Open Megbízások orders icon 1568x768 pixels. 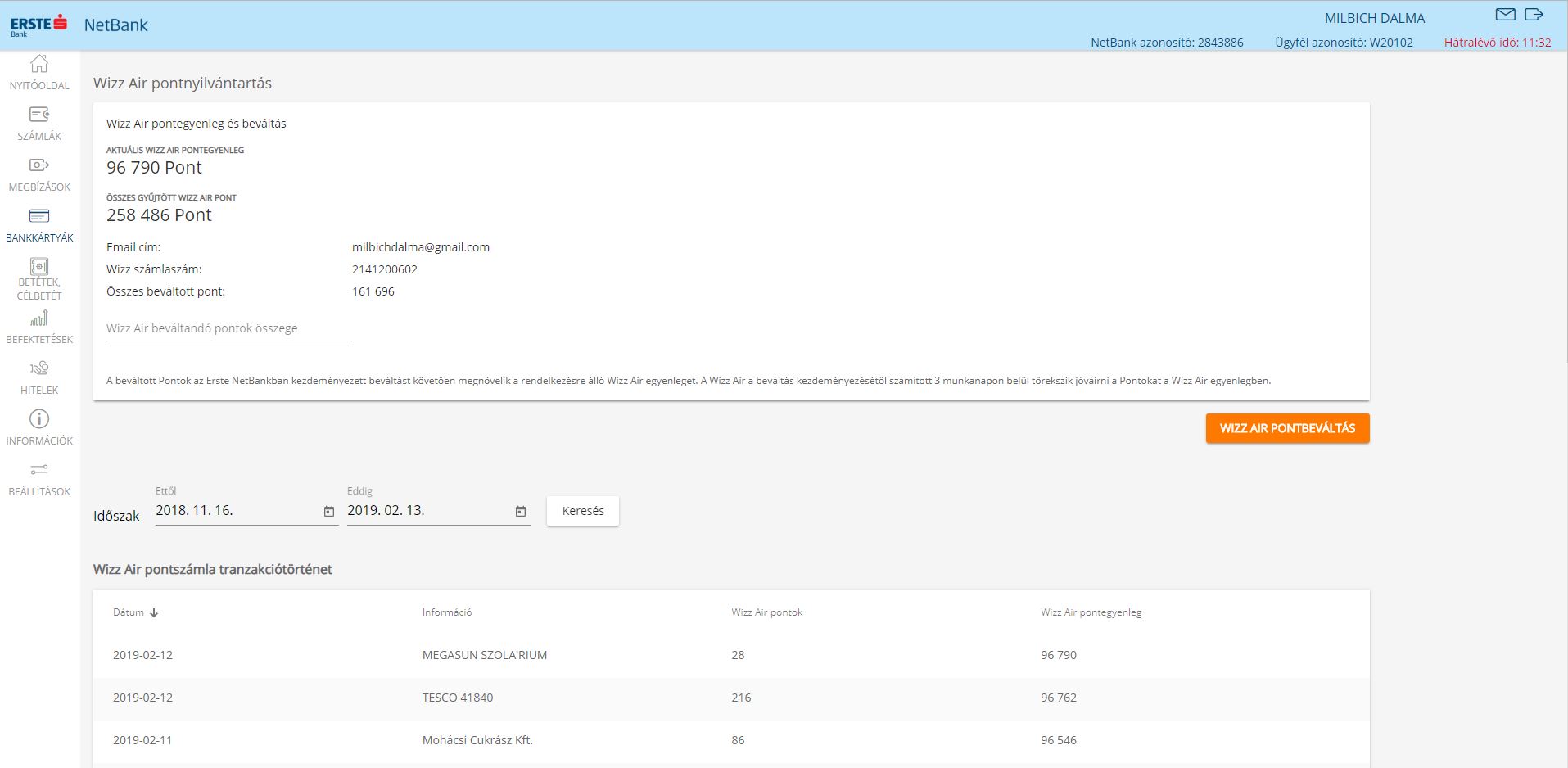[x=39, y=165]
